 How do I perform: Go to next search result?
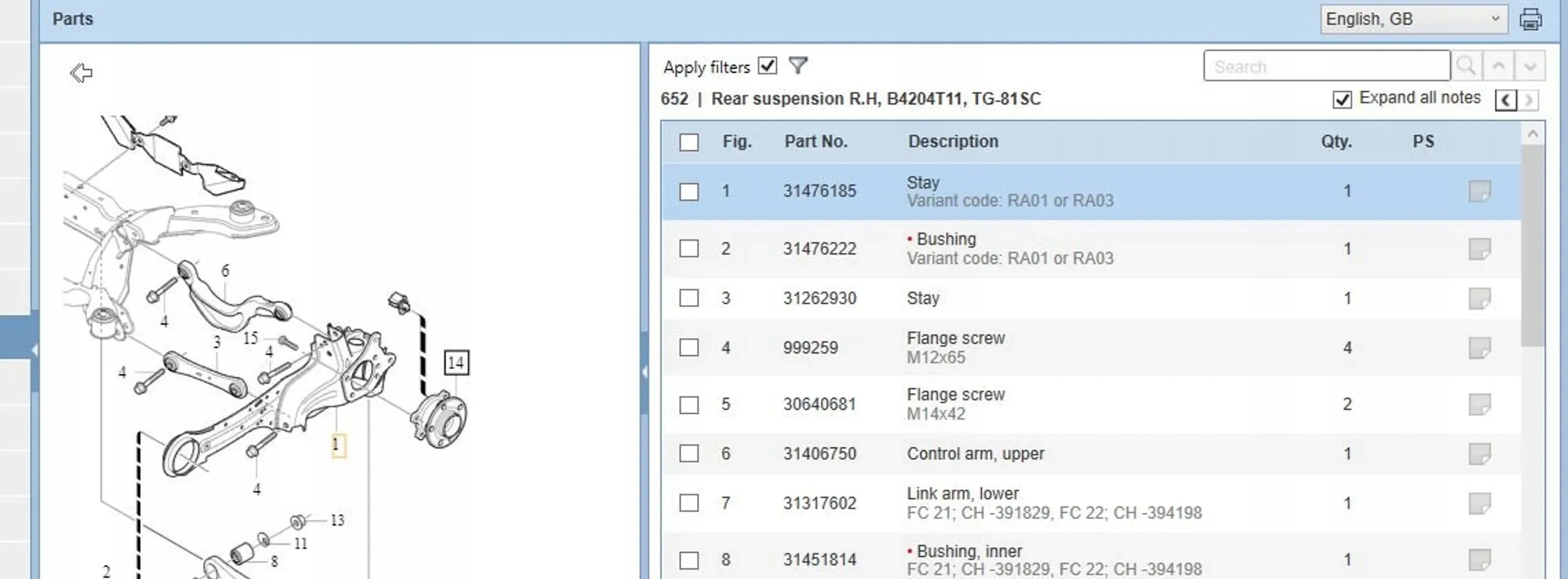point(1530,66)
